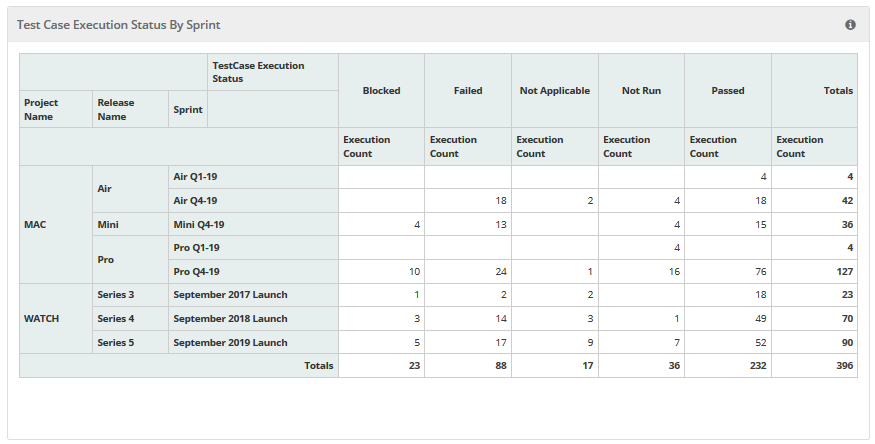Click the Air Q1-19 sprint row label
The height and width of the screenshot is (444, 875).
point(253,177)
